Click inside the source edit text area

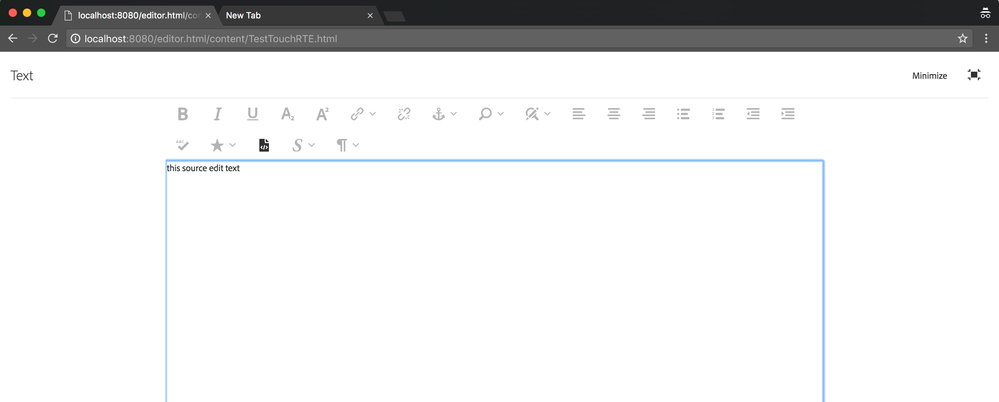coord(494,280)
